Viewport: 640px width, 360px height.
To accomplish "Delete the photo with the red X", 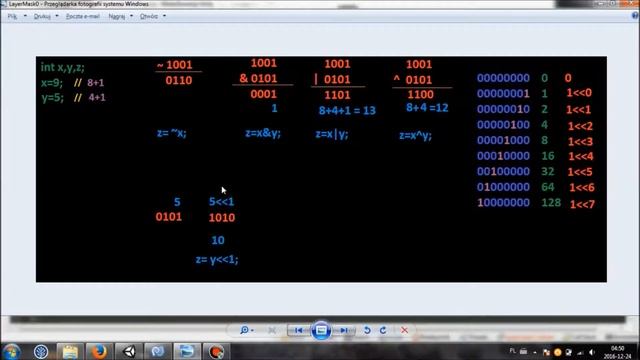I will 404,330.
